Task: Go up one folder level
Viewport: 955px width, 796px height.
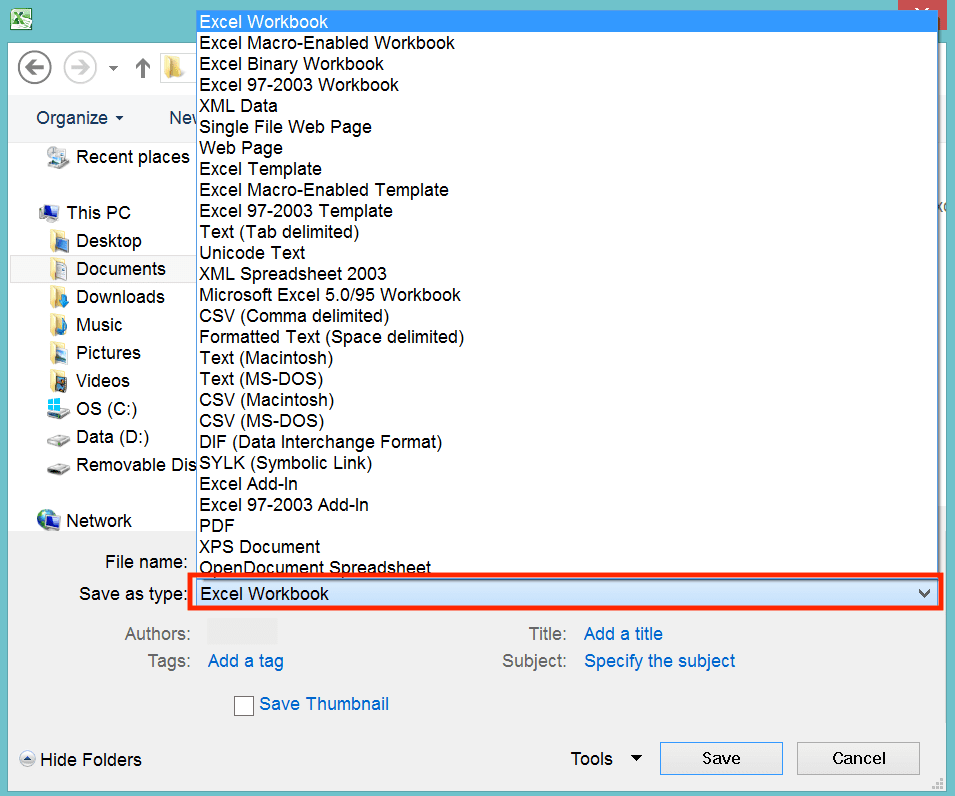Action: click(143, 68)
